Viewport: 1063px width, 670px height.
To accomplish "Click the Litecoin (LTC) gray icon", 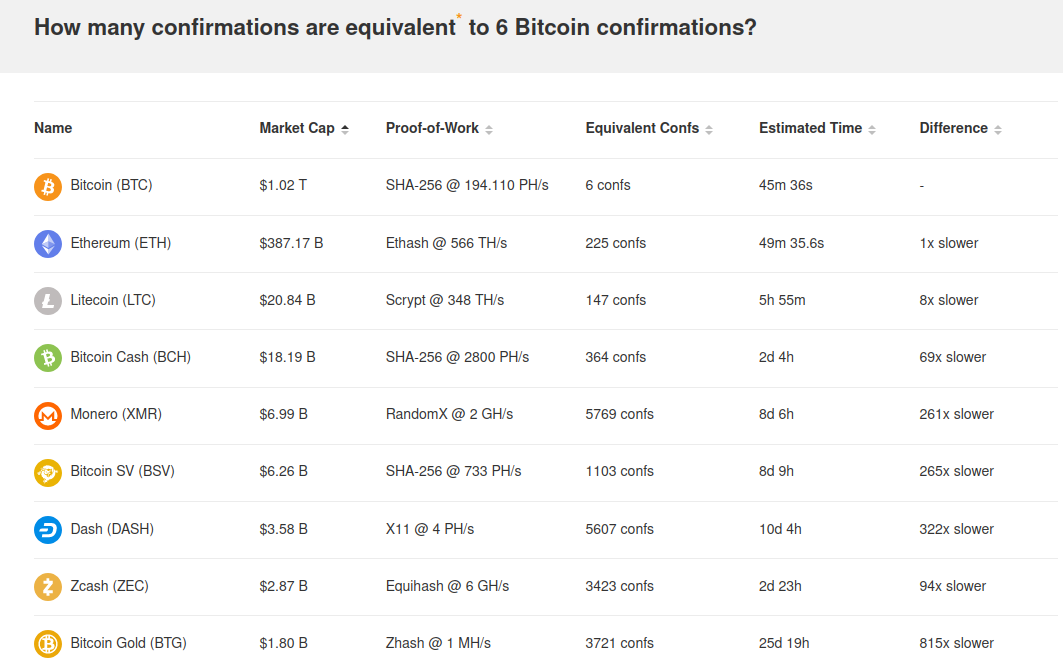I will 48,300.
